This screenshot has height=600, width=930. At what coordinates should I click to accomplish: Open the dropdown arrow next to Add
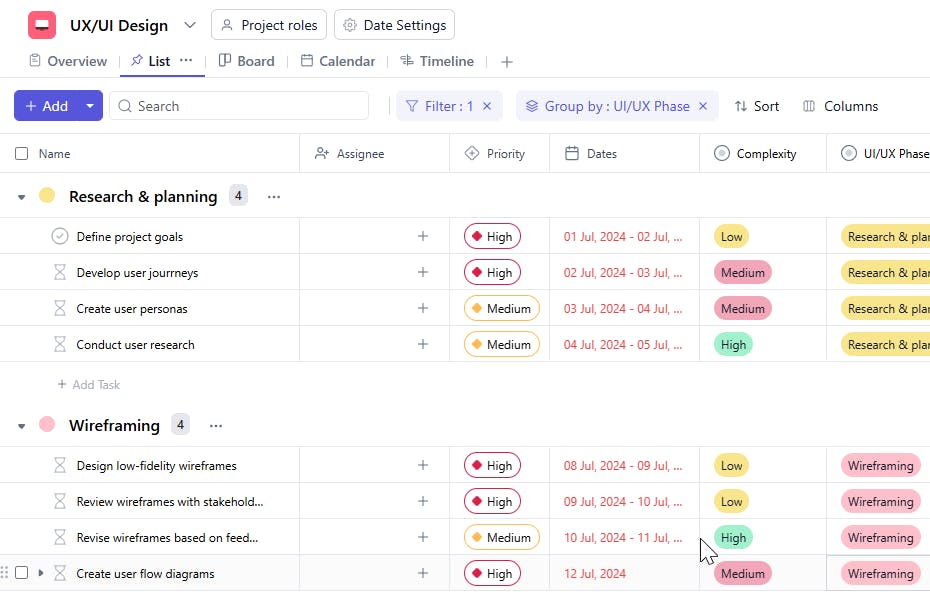(90, 106)
